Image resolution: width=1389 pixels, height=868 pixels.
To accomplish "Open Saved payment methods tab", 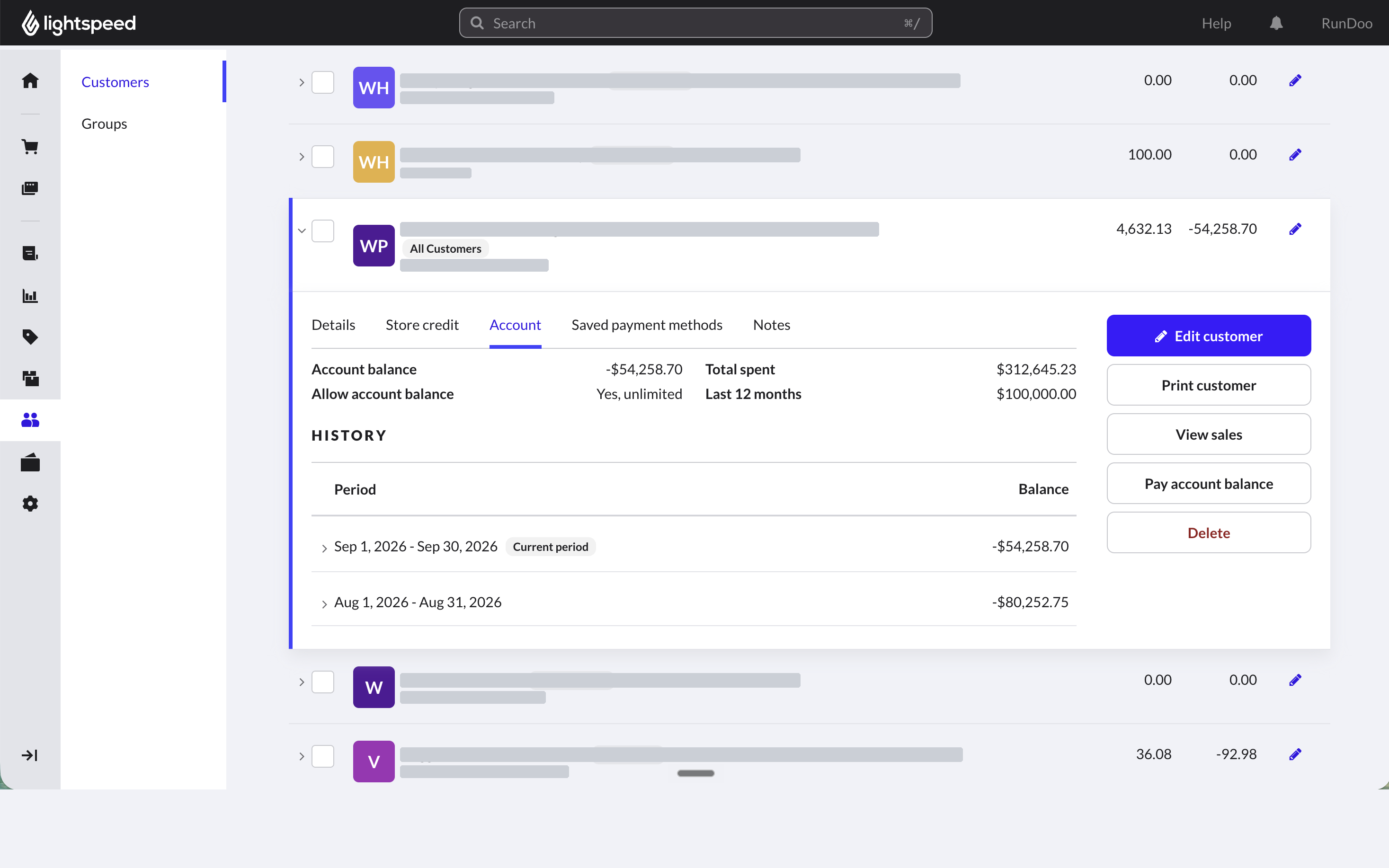I will [x=647, y=325].
